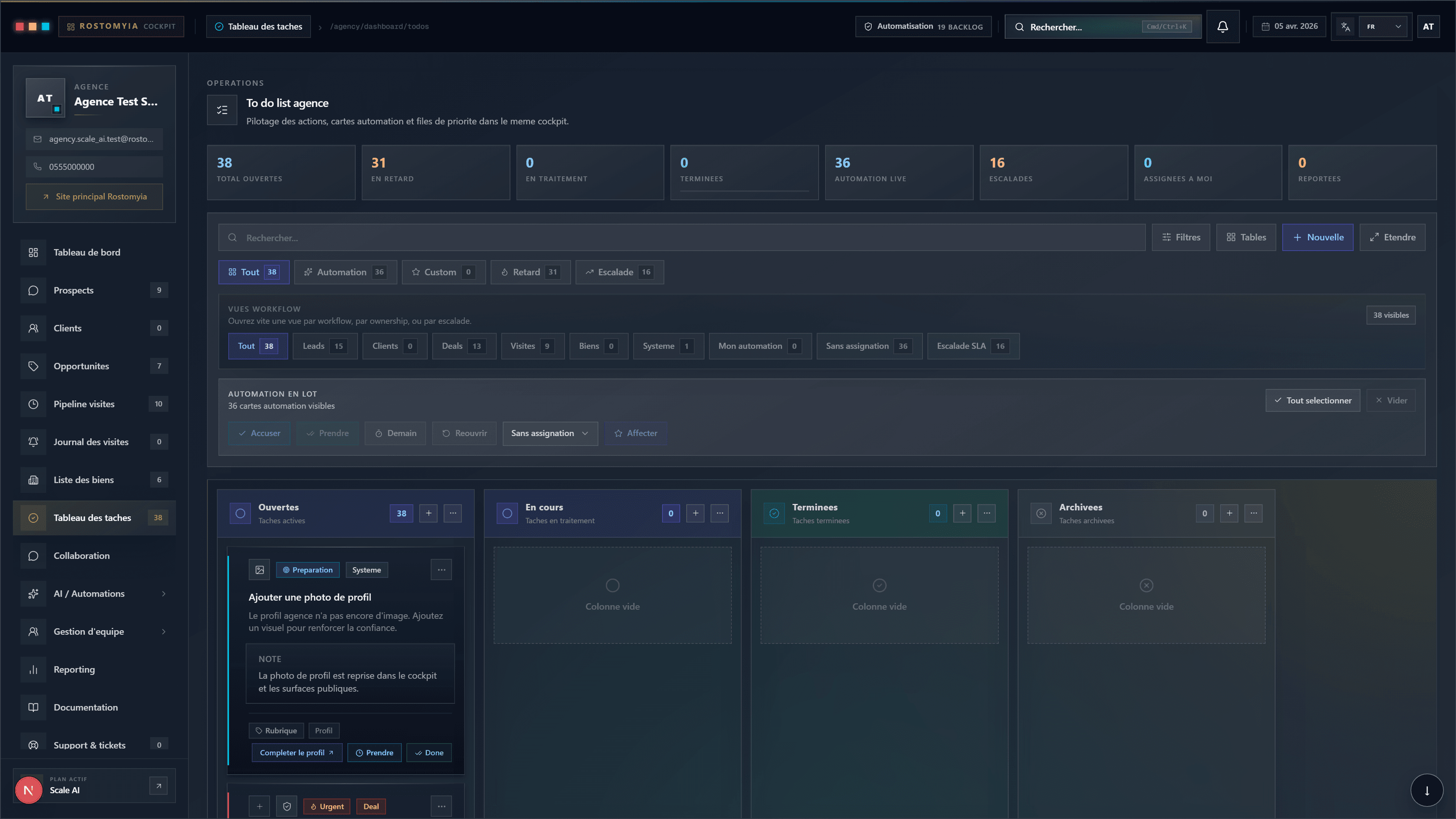The height and width of the screenshot is (819, 1456).
Task: Select all automation cards
Action: (x=1312, y=400)
